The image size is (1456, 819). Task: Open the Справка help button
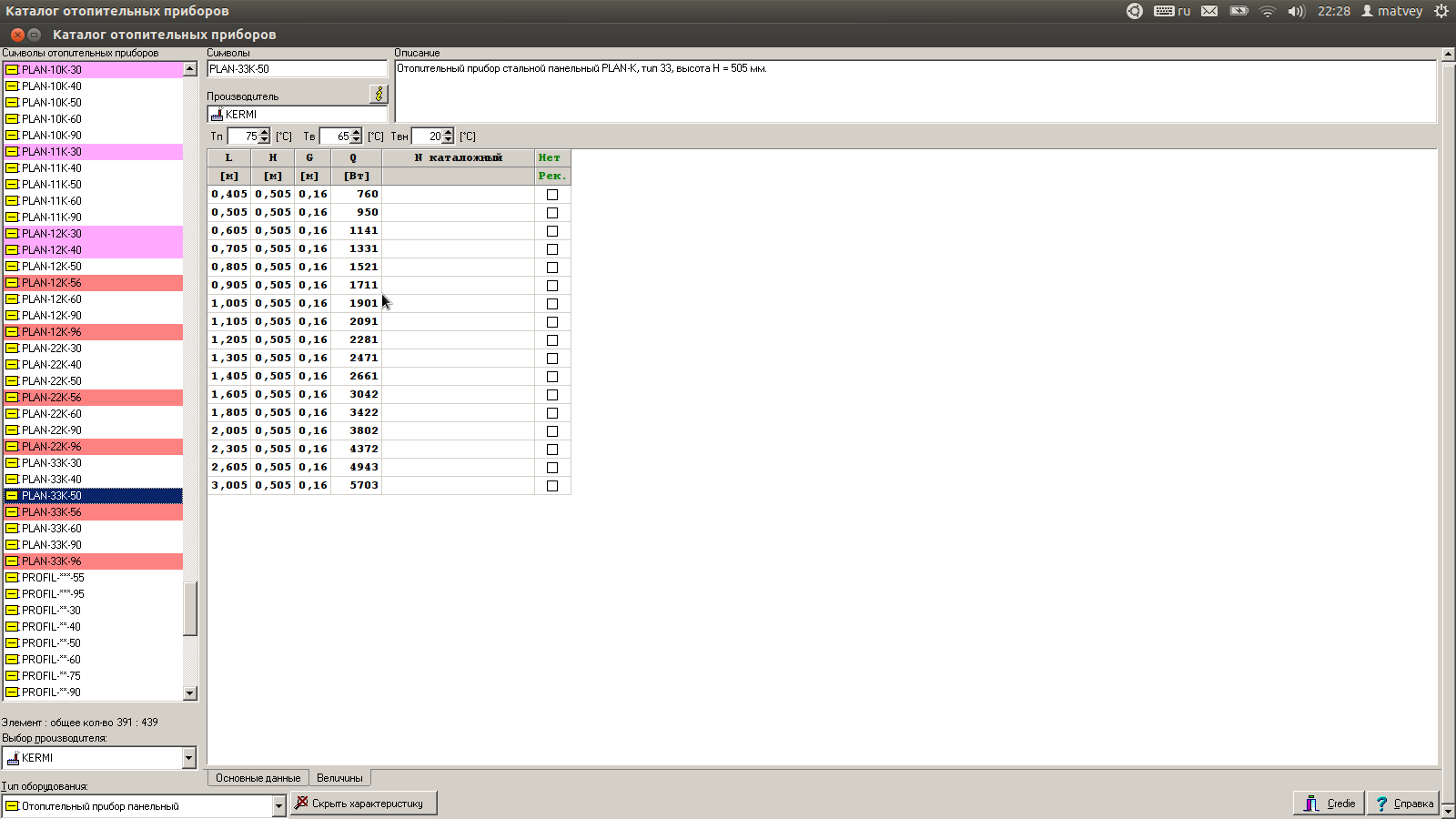pyautogui.click(x=1403, y=804)
